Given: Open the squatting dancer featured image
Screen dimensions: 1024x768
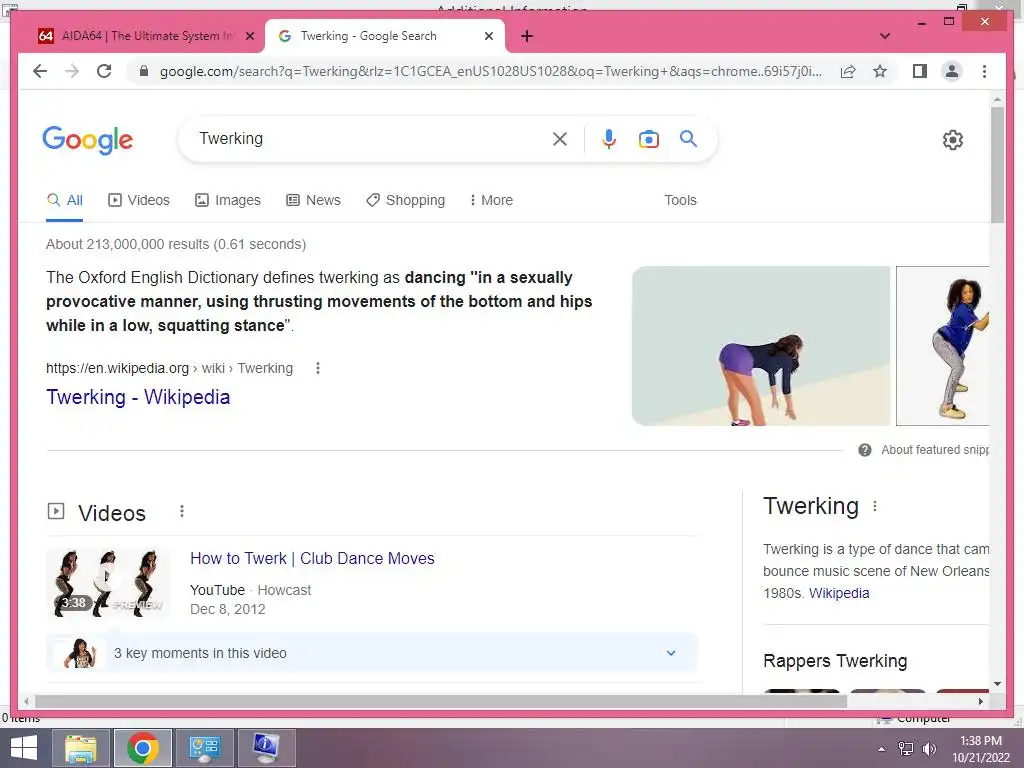Looking at the screenshot, I should pyautogui.click(x=942, y=345).
